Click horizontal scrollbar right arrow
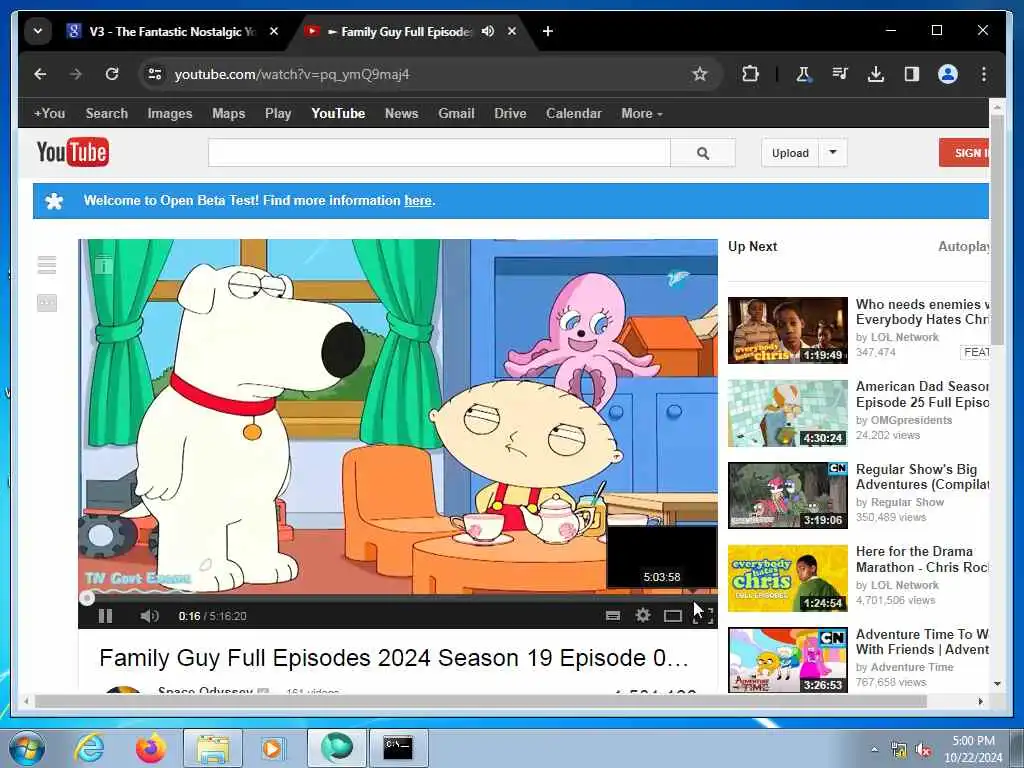The width and height of the screenshot is (1024, 768). [980, 701]
